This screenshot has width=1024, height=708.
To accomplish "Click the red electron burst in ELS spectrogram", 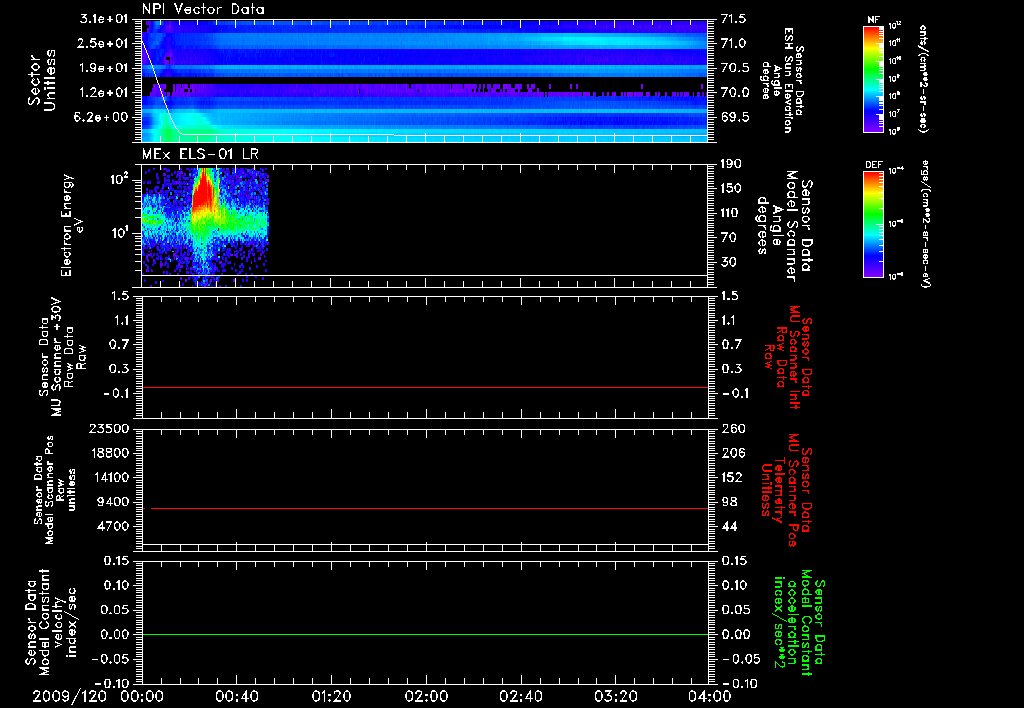I will point(204,189).
